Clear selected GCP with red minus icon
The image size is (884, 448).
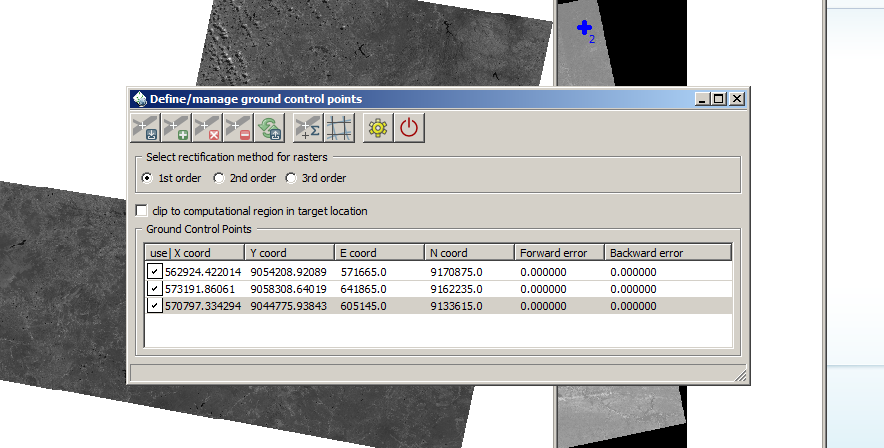pos(238,128)
